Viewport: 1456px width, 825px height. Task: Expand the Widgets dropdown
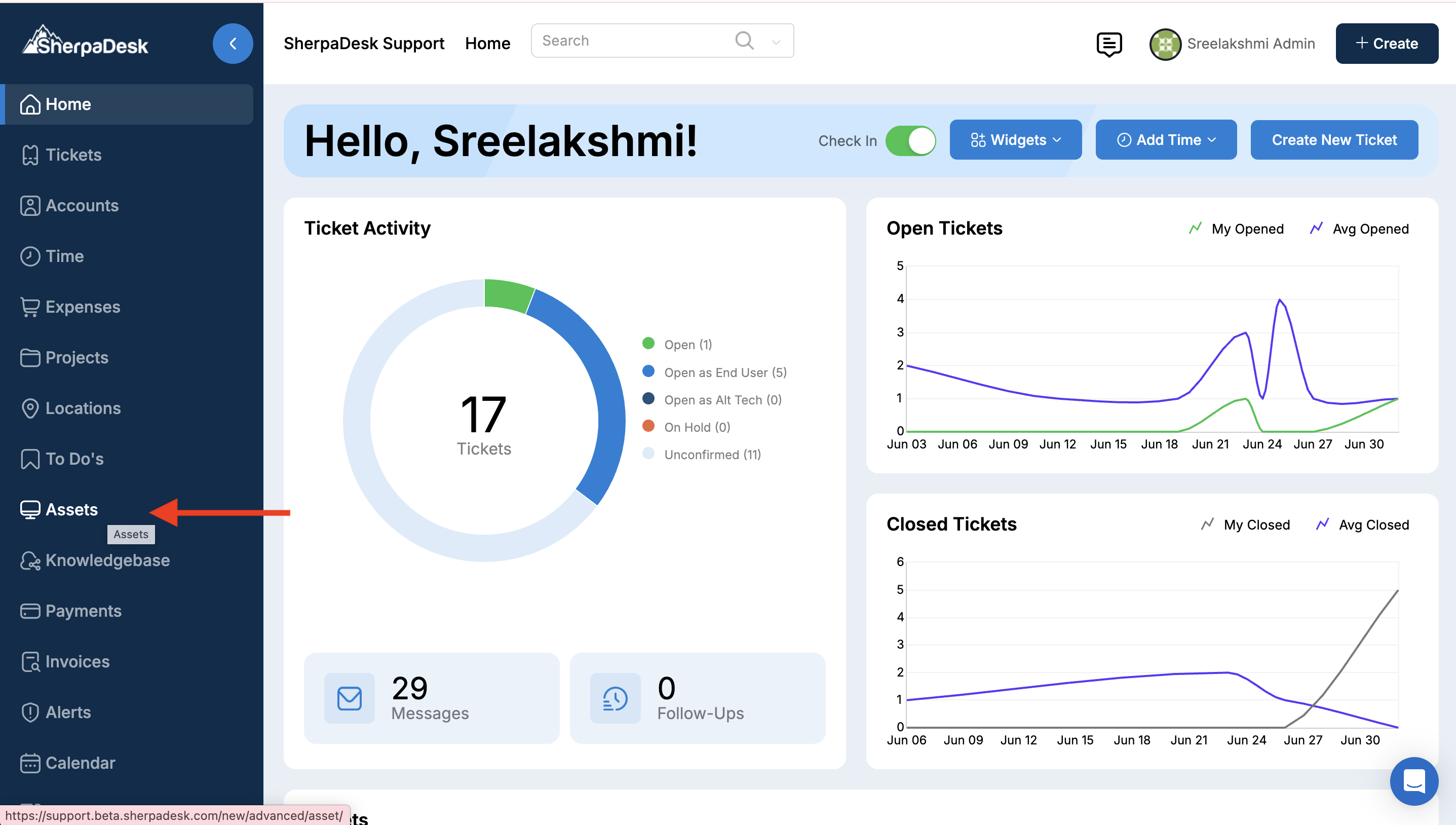(x=1015, y=140)
